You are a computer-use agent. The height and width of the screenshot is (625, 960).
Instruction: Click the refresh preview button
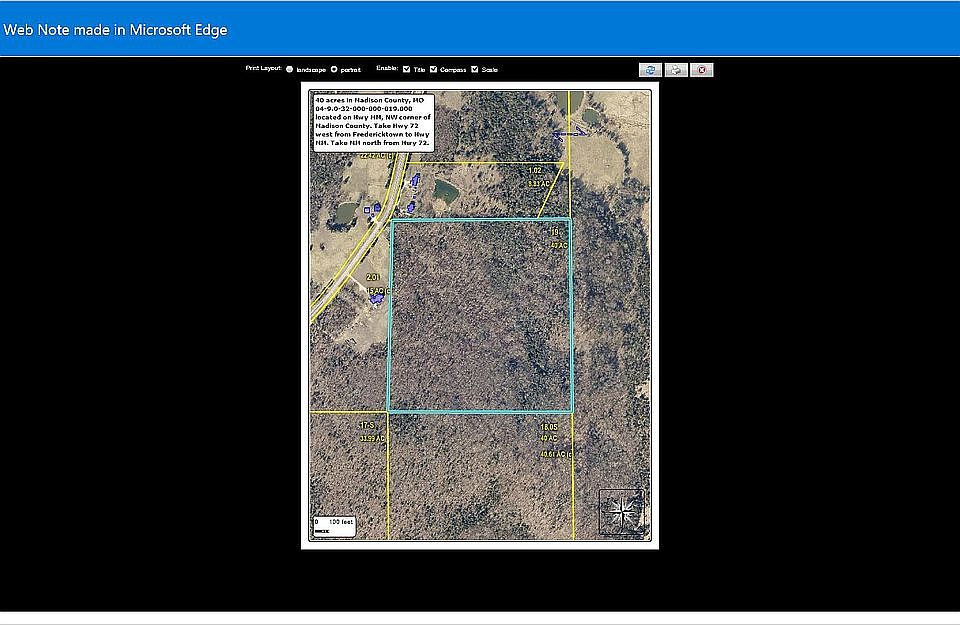[650, 70]
